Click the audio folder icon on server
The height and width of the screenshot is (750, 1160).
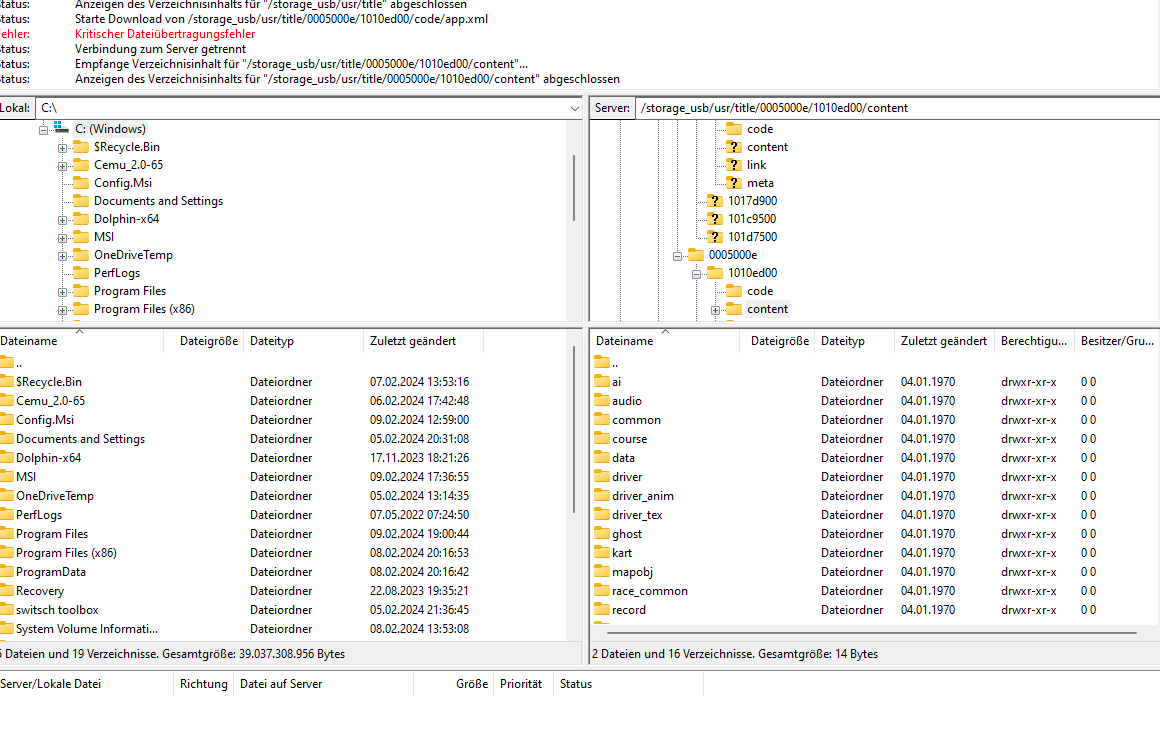click(601, 400)
